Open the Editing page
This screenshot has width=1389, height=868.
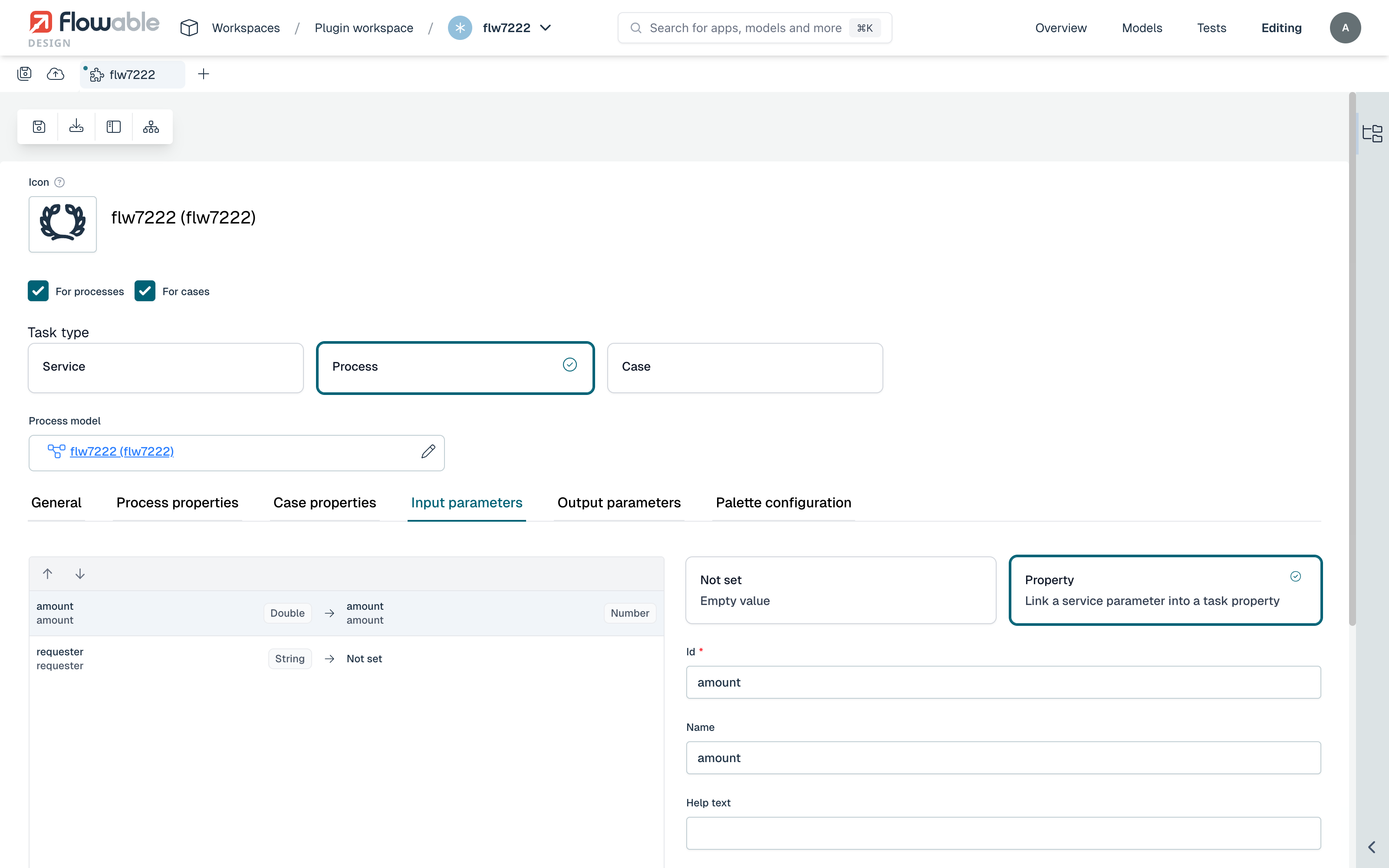[x=1281, y=27]
